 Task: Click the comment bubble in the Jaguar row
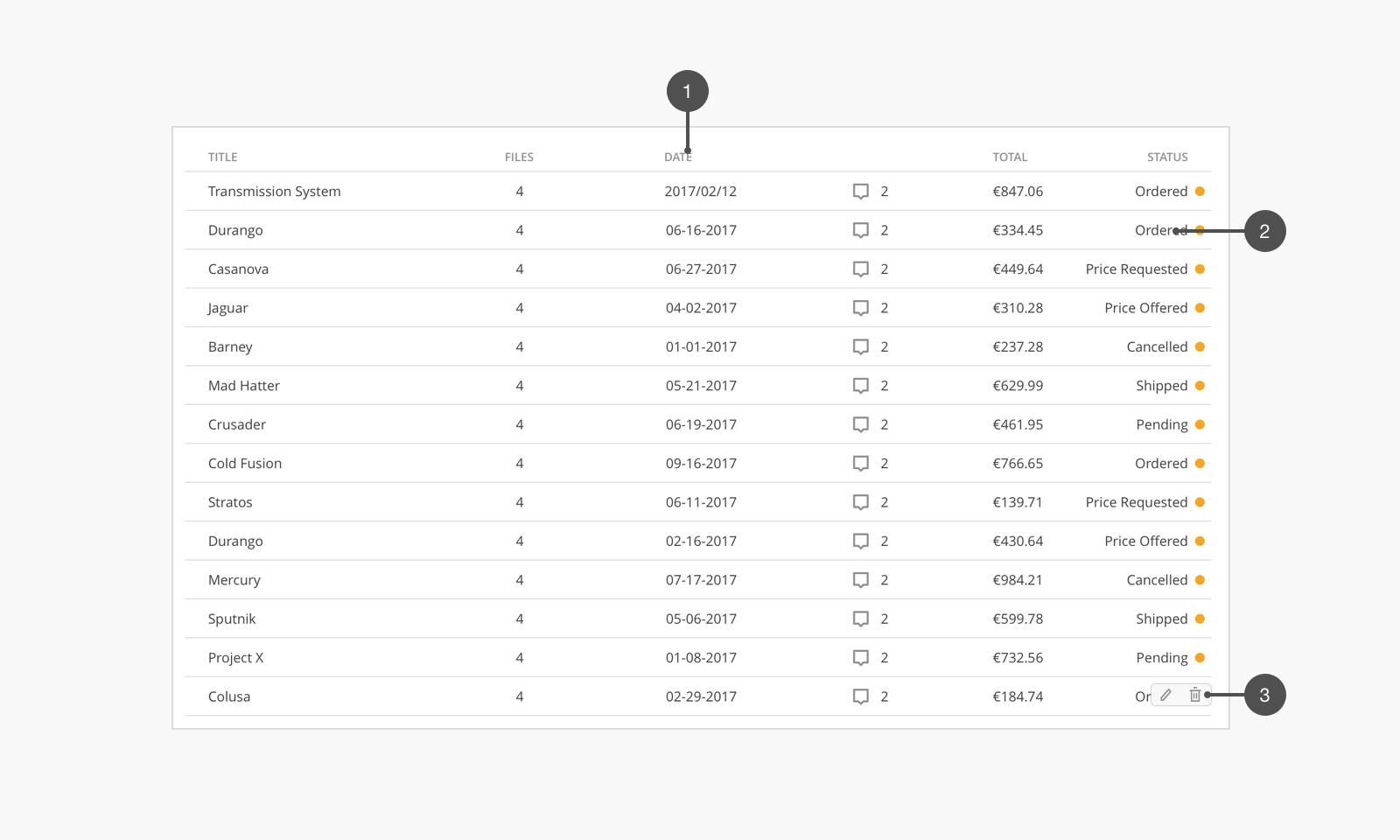tap(861, 308)
